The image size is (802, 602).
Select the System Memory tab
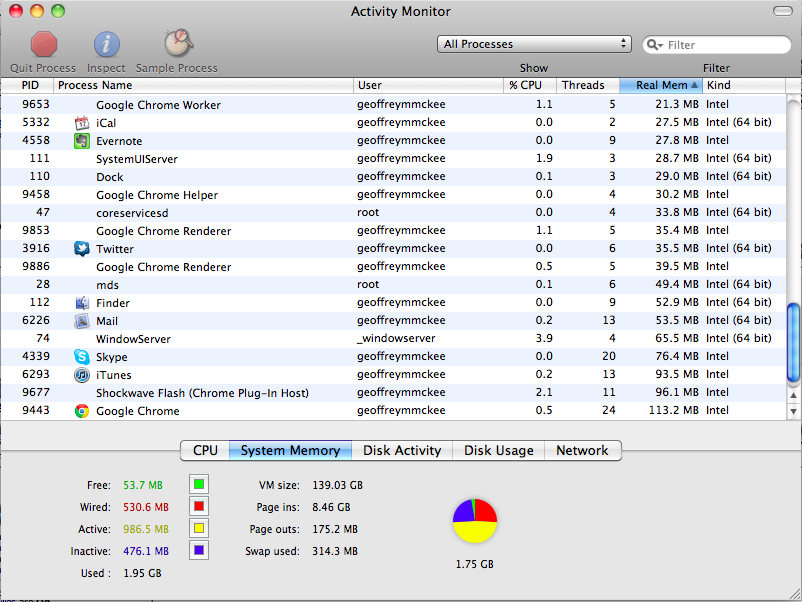[290, 450]
